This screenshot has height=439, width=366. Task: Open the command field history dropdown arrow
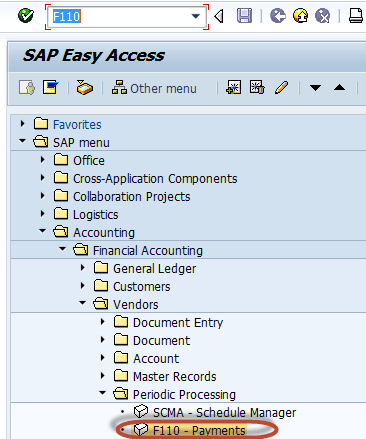[x=196, y=16]
